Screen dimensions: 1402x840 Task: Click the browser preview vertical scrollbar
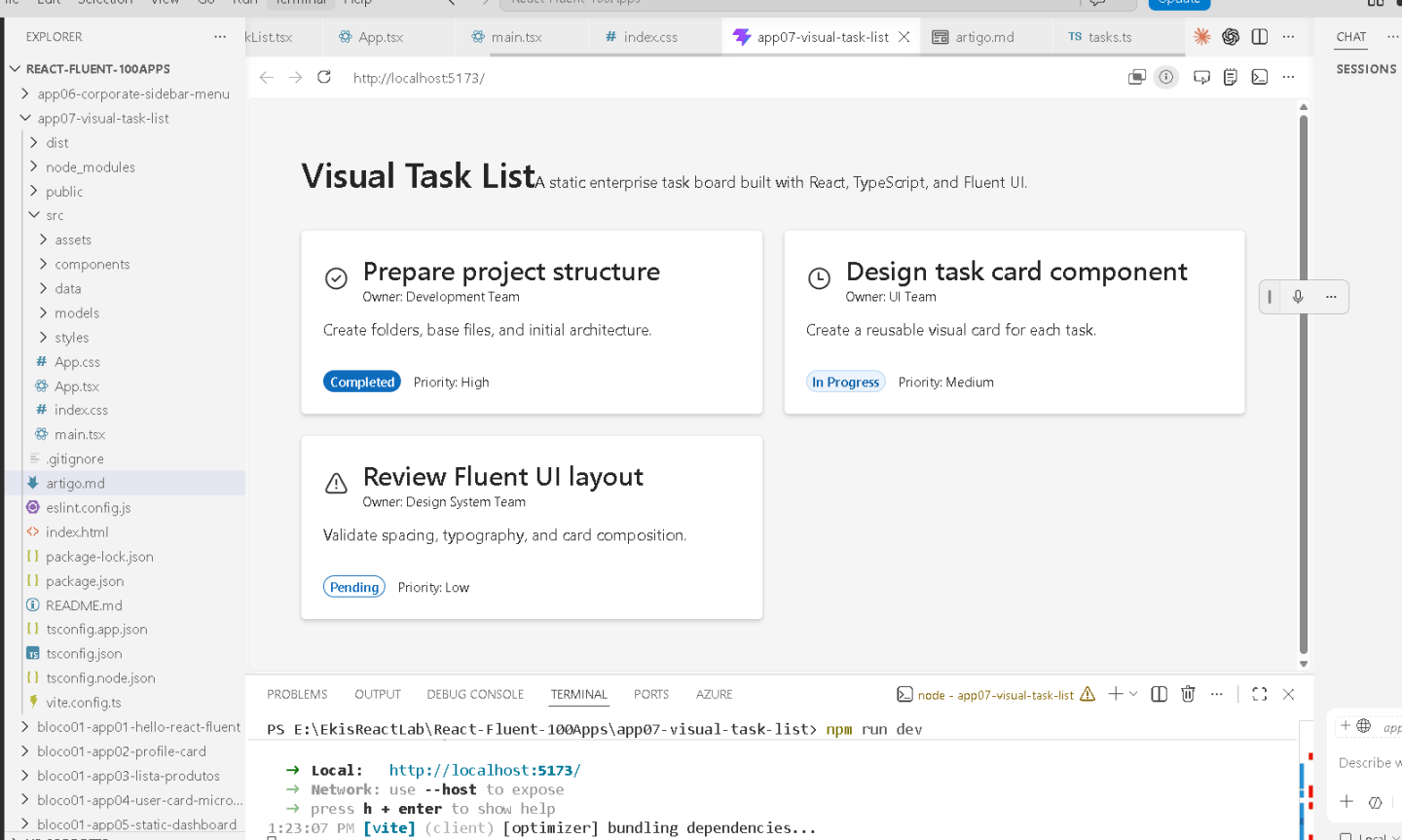click(x=1304, y=385)
